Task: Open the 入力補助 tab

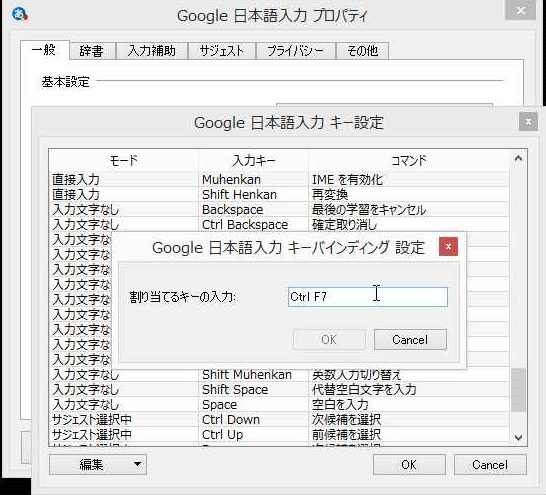Action: point(151,51)
